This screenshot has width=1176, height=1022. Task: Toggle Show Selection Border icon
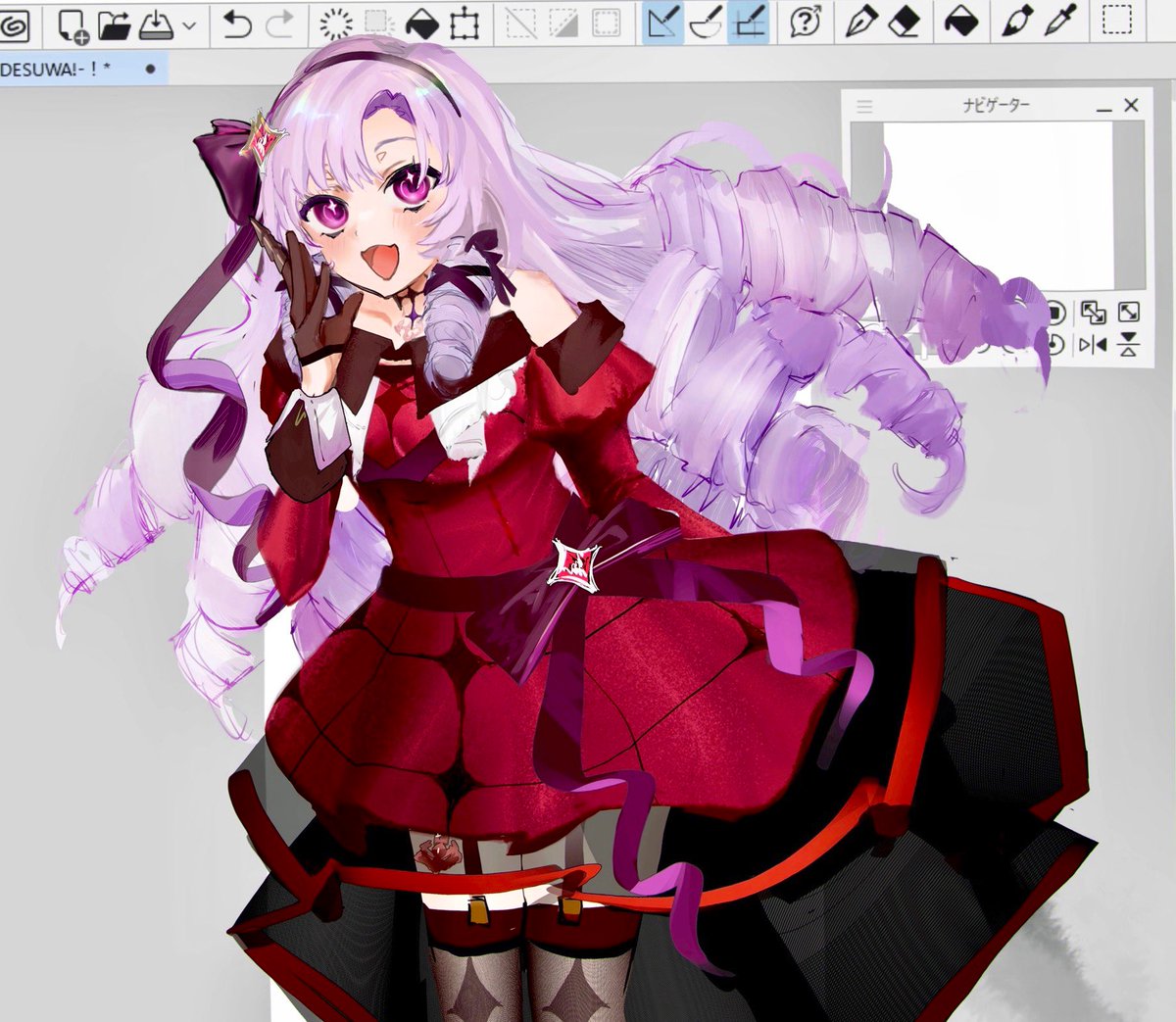607,24
